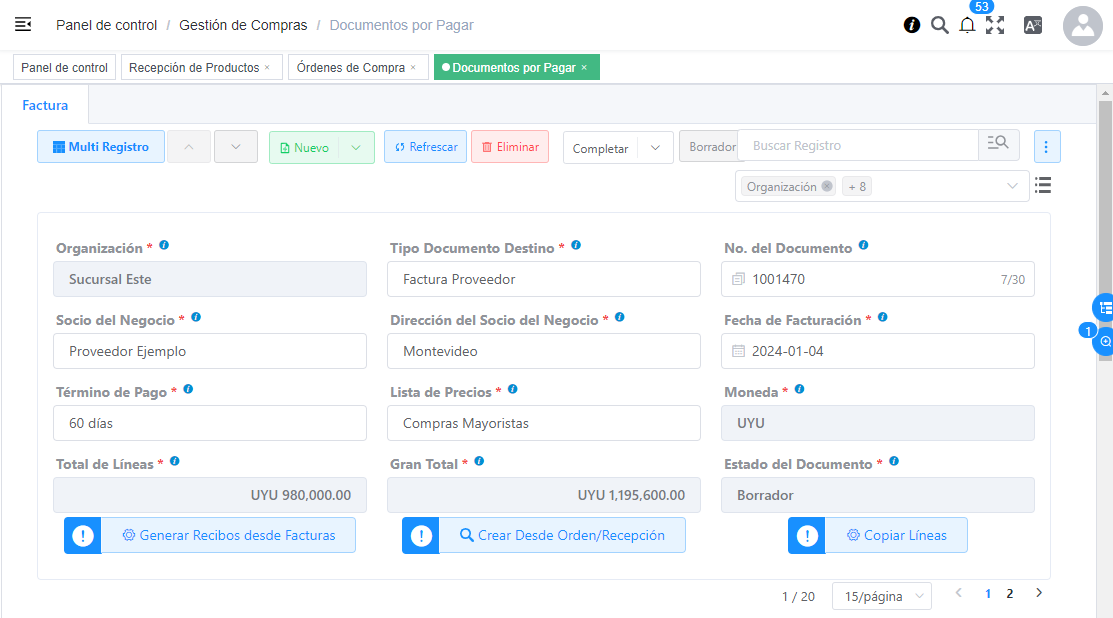
Task: Open the language translation icon
Action: [1033, 26]
